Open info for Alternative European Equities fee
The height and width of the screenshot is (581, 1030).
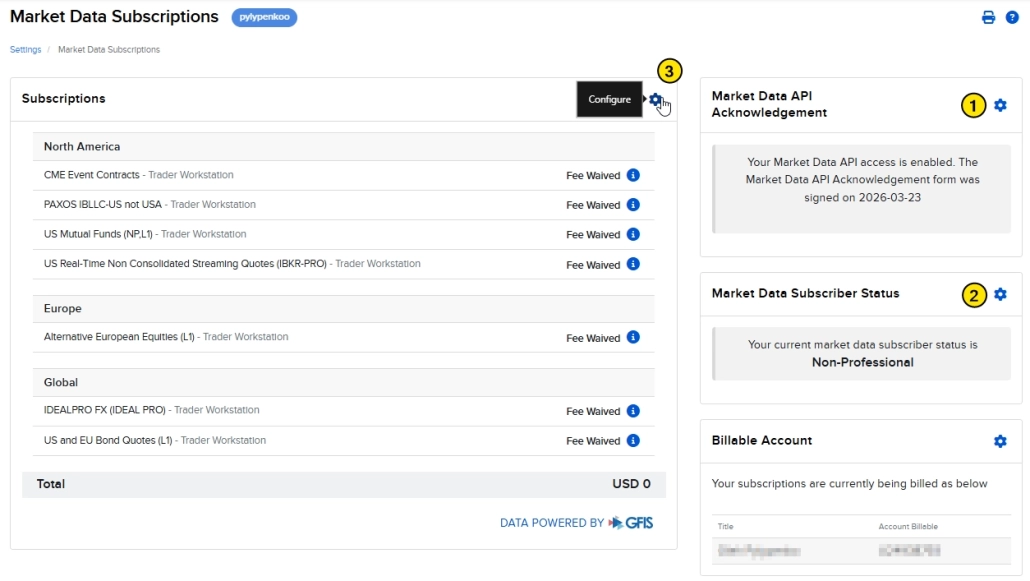[631, 337]
